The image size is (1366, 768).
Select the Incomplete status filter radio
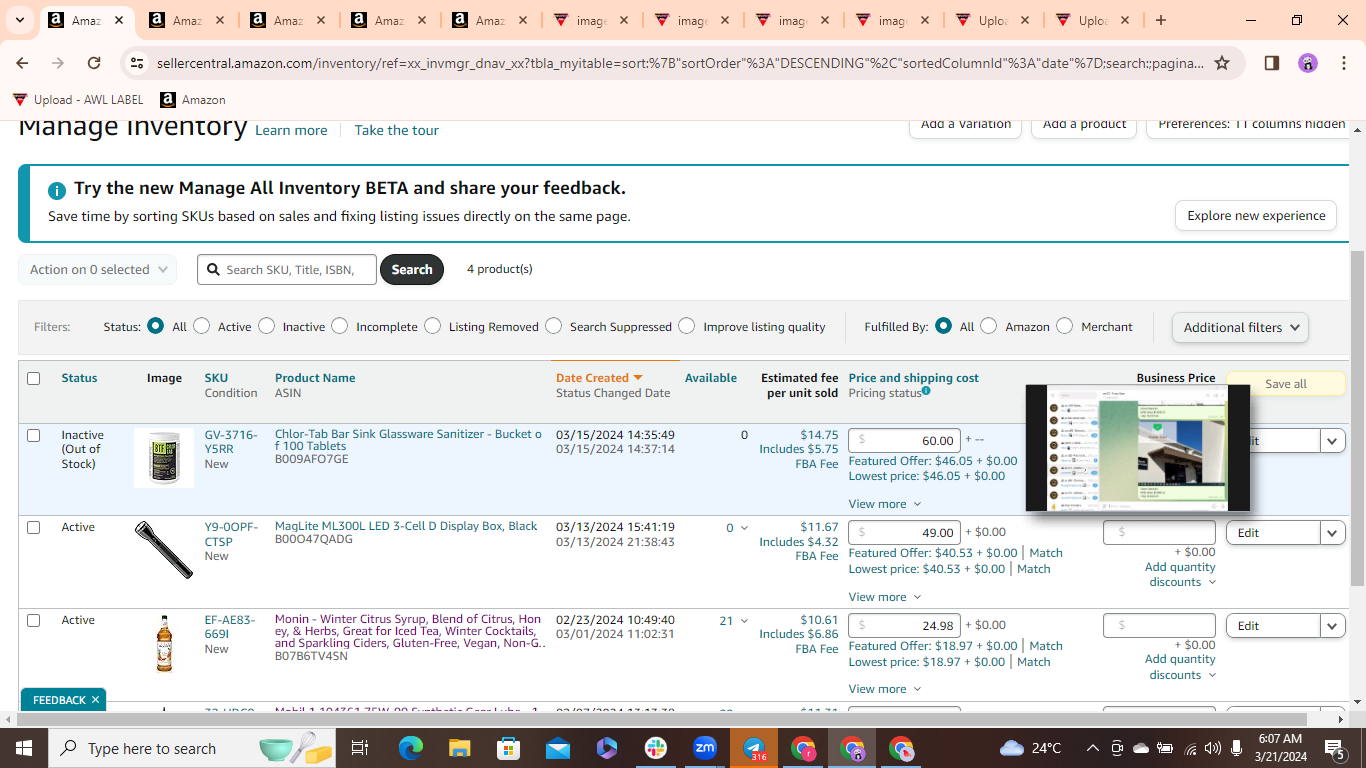[340, 326]
